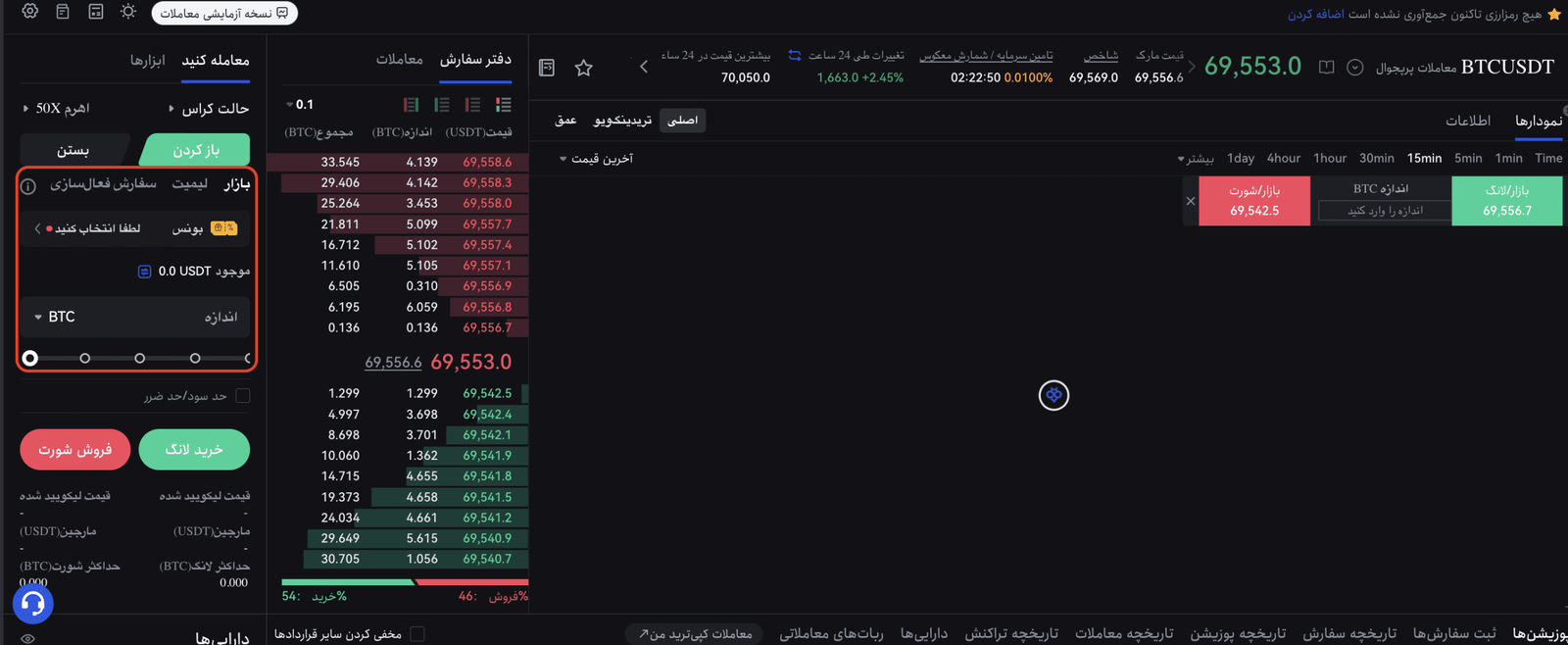Select the عمق depth chart view

coord(566,120)
